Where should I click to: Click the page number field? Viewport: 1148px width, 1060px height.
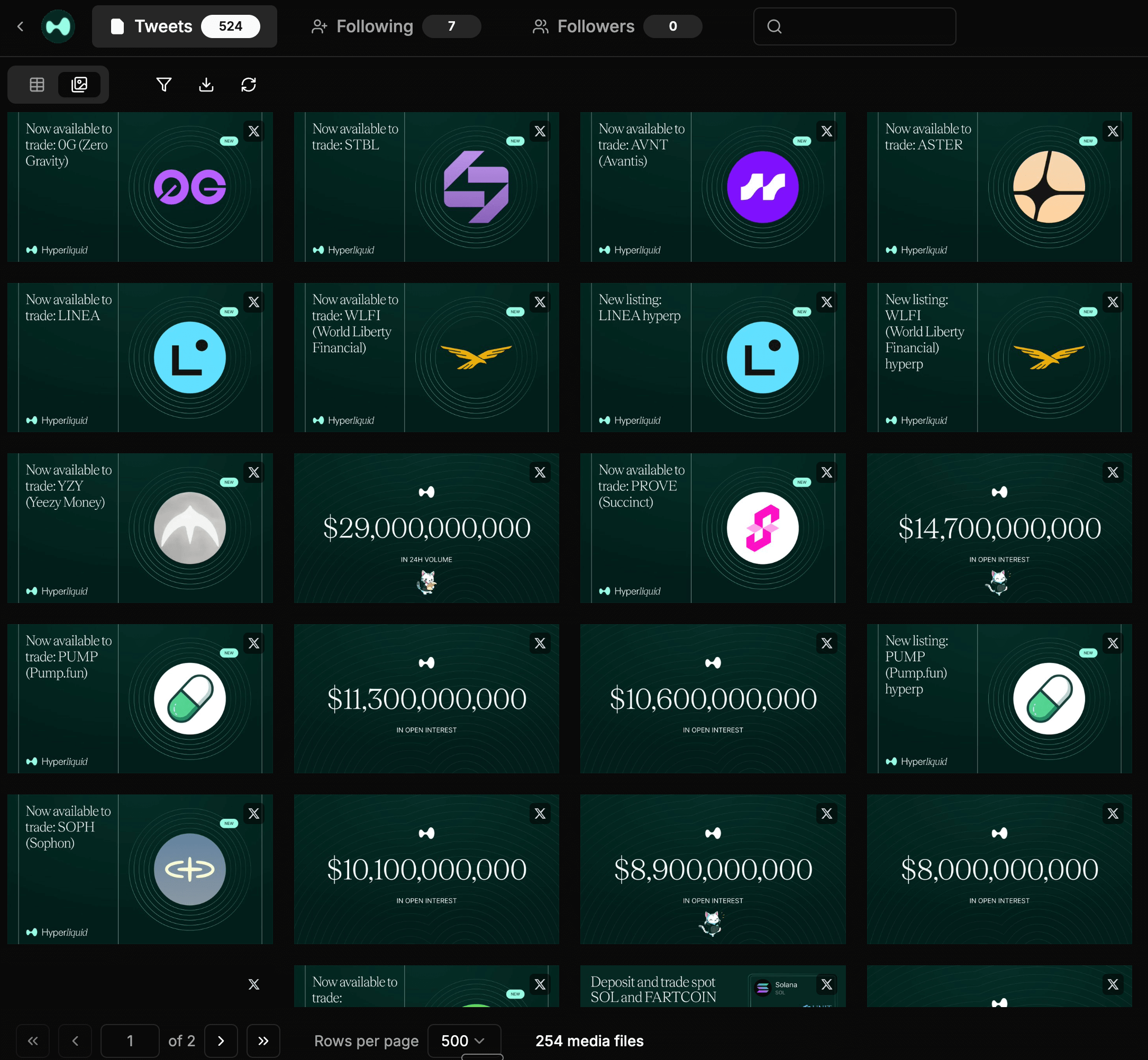tap(130, 1040)
